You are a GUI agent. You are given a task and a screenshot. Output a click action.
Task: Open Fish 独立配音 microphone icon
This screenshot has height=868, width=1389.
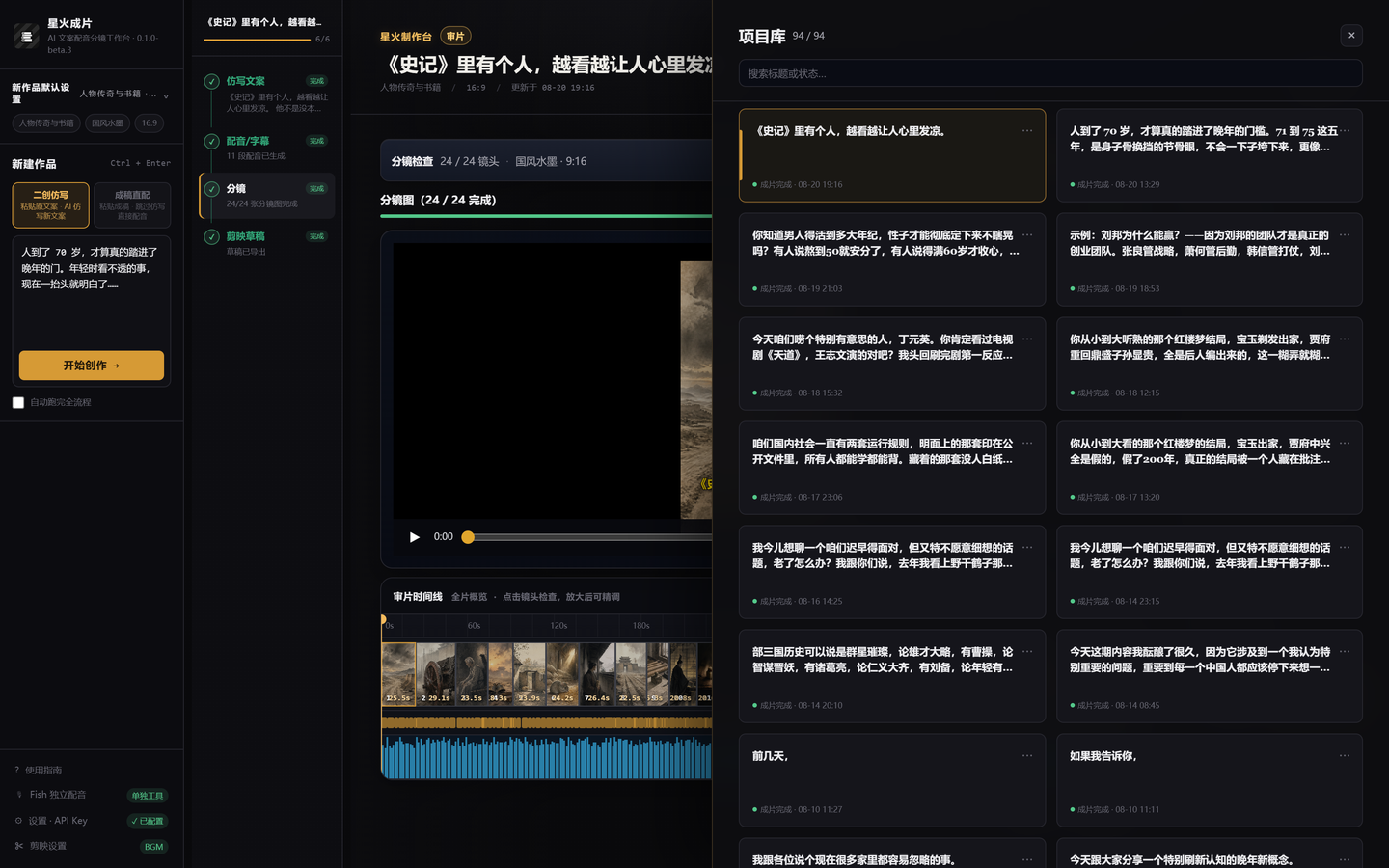click(x=18, y=795)
